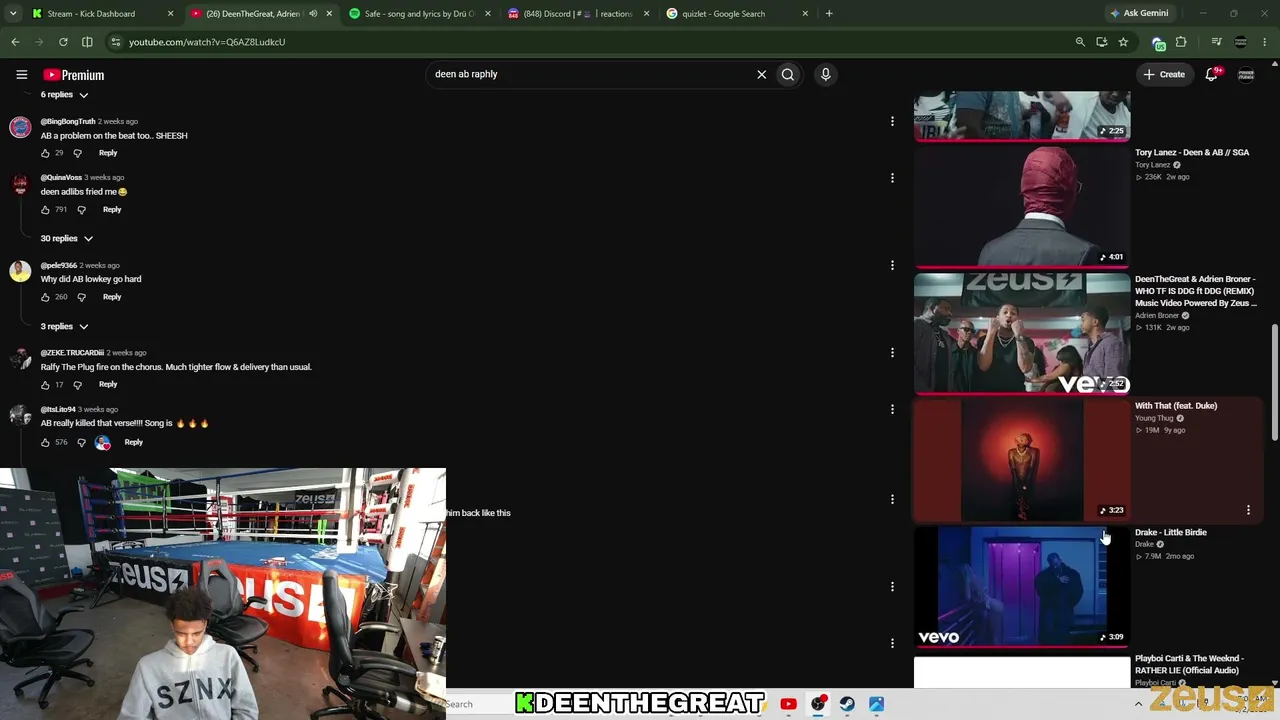Image resolution: width=1280 pixels, height=720 pixels.
Task: Install app icon in the address bar
Action: tap(1101, 42)
